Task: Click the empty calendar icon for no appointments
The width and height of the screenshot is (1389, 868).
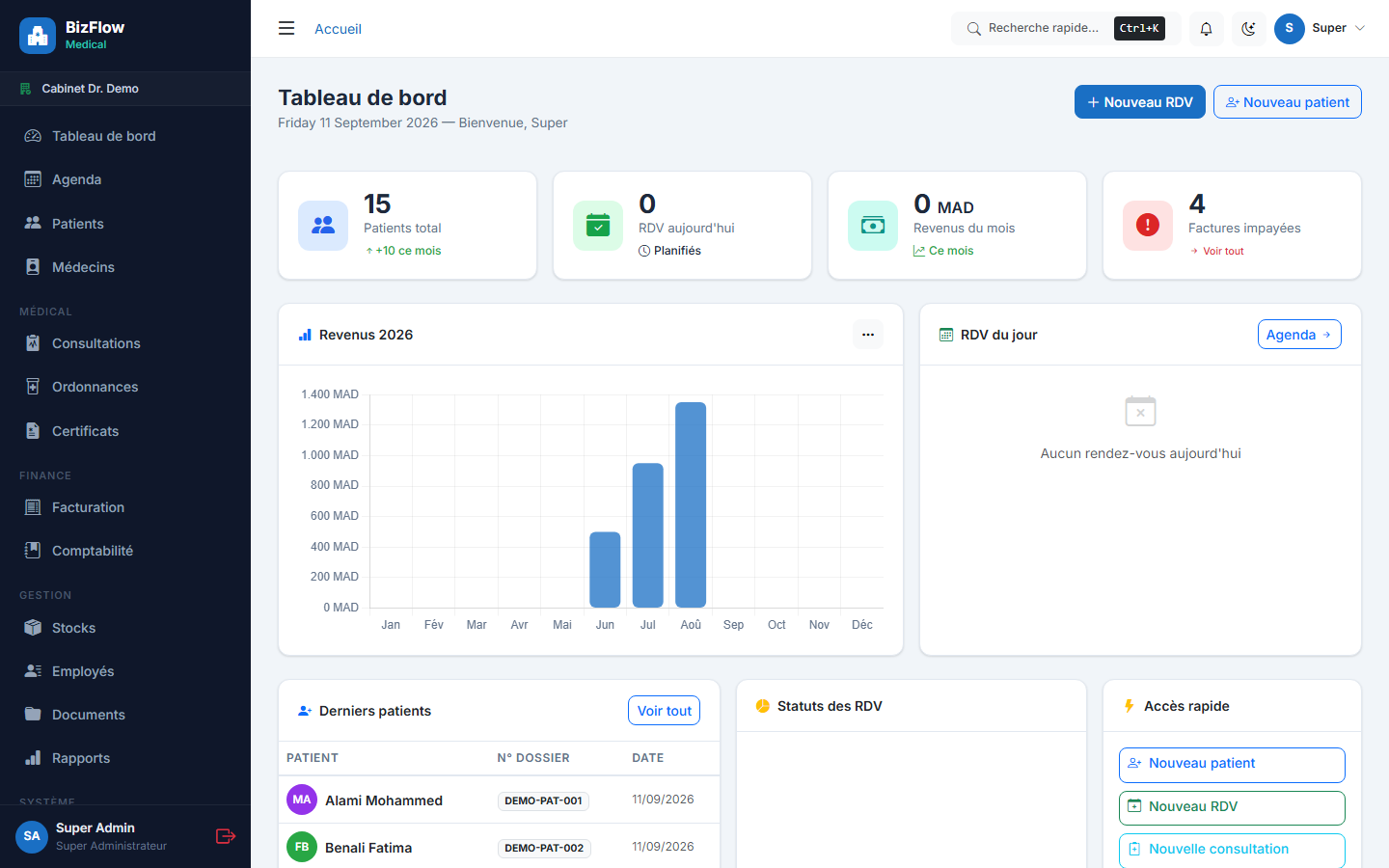Action: [x=1140, y=412]
